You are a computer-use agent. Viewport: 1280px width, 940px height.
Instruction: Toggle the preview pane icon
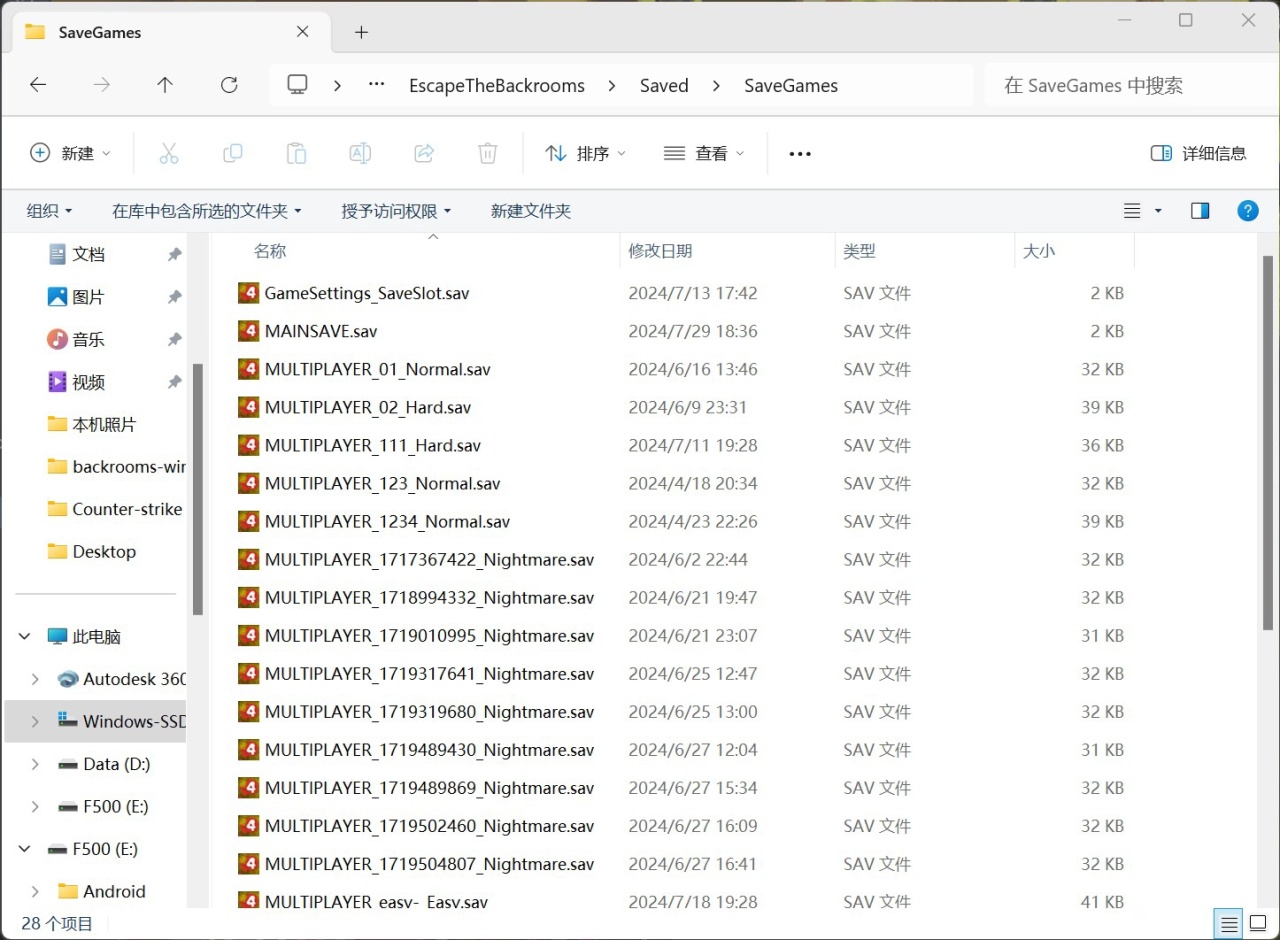[1200, 211]
